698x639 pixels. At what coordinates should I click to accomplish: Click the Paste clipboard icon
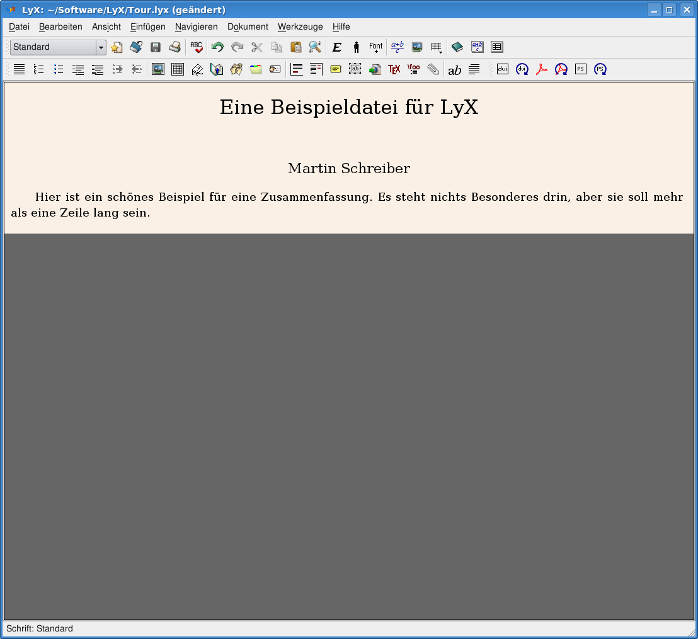[x=296, y=47]
